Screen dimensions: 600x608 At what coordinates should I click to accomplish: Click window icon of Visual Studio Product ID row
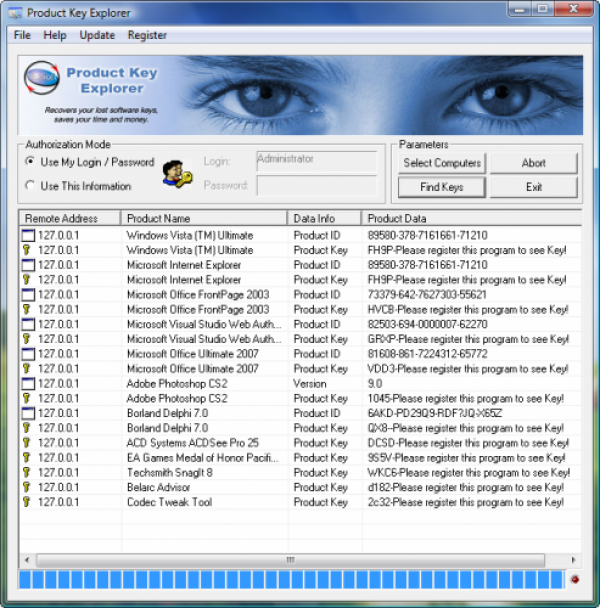click(28, 324)
